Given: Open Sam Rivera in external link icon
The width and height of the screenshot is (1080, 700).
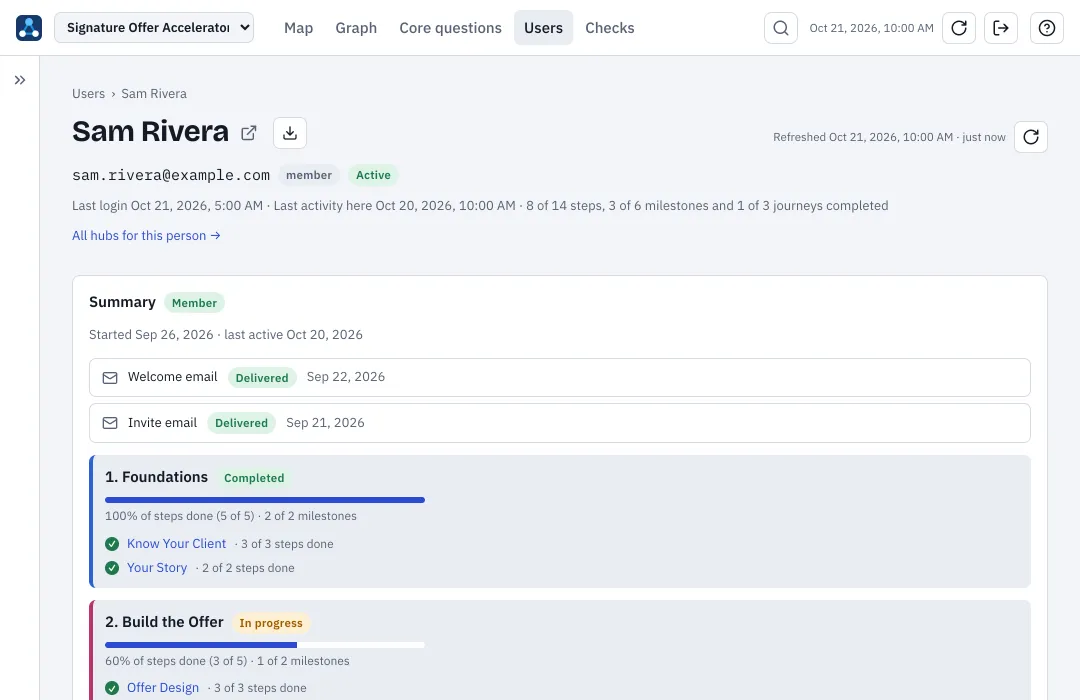Looking at the screenshot, I should (x=249, y=133).
